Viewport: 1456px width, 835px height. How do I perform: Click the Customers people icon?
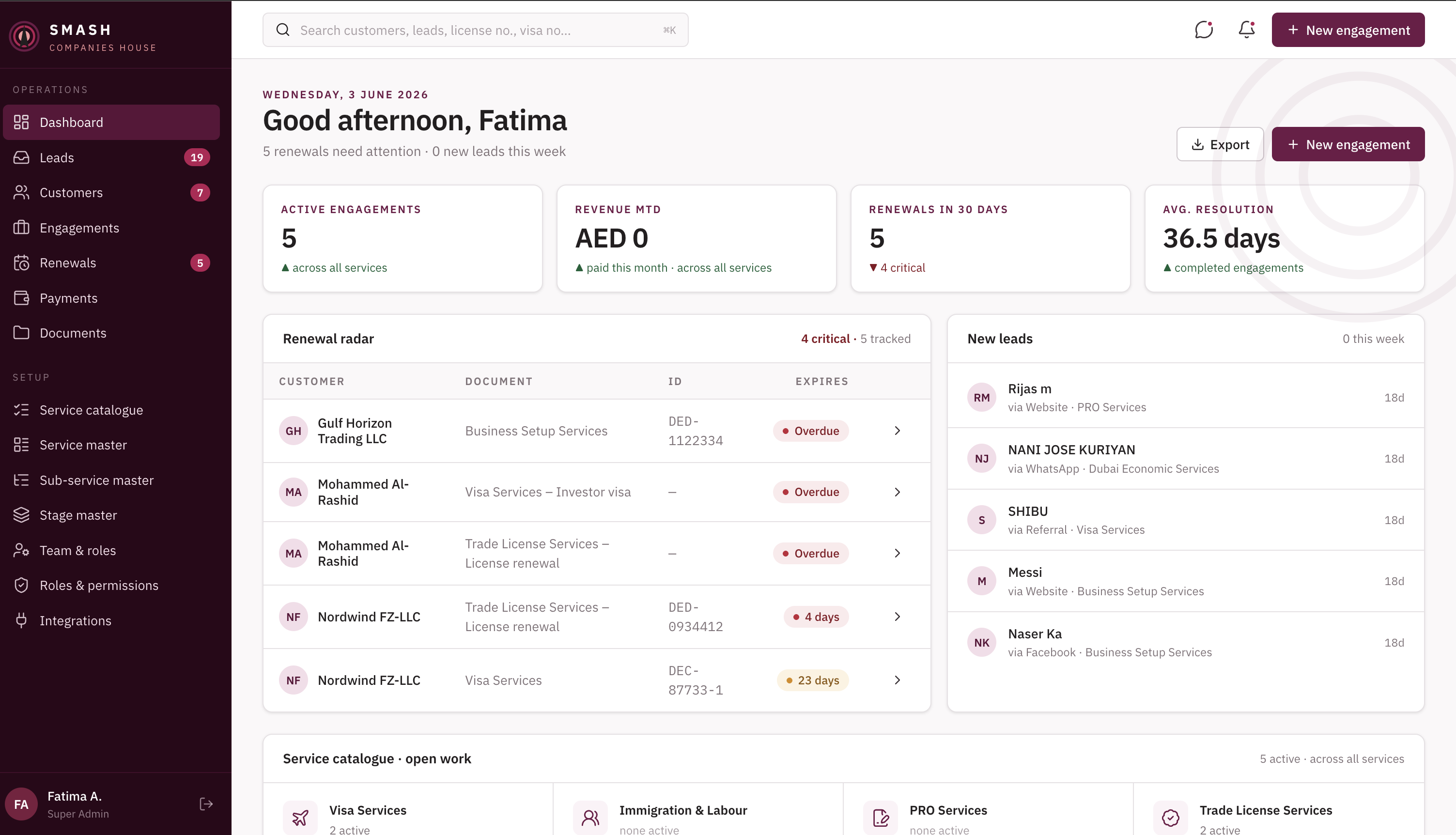pyautogui.click(x=21, y=193)
